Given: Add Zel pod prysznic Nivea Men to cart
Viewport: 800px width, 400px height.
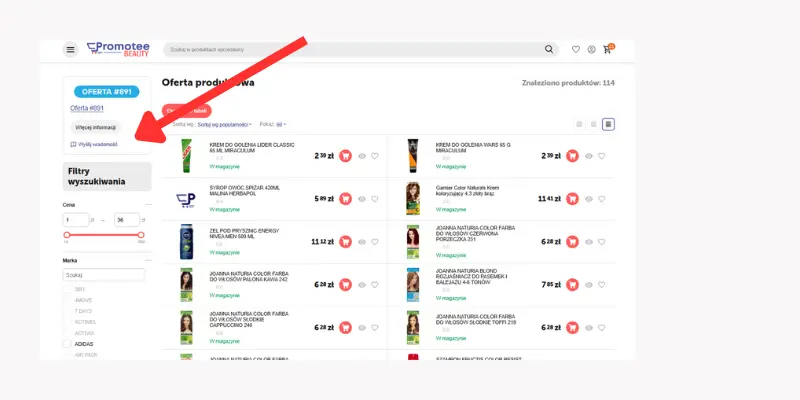Looking at the screenshot, I should [345, 241].
